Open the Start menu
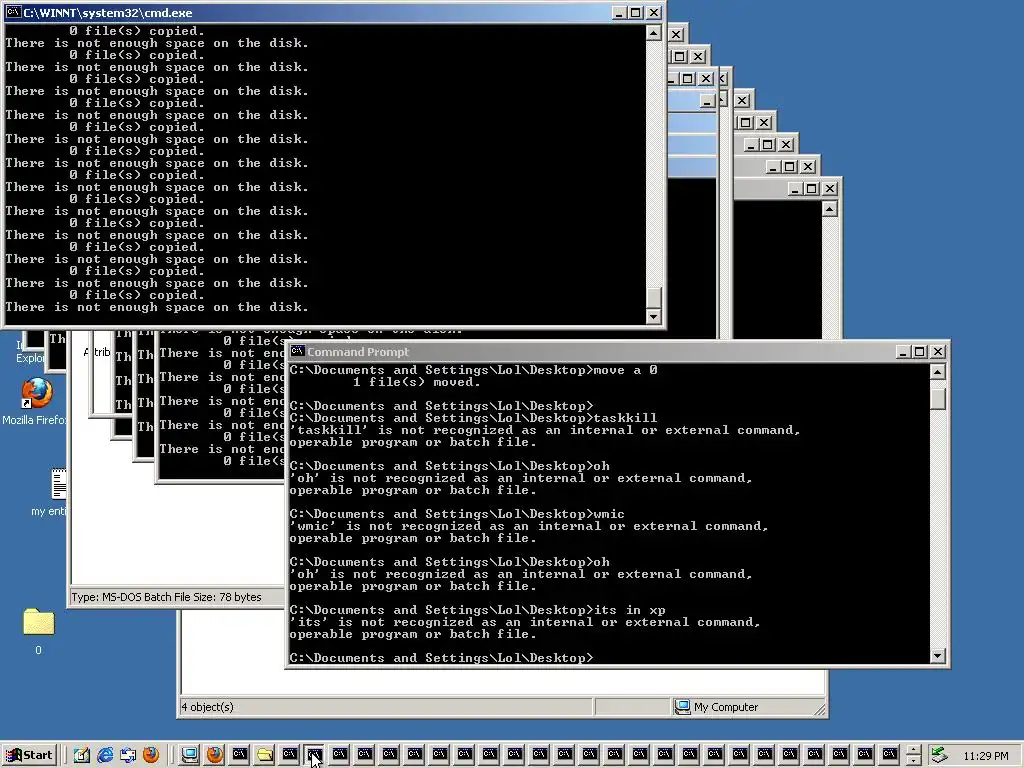The width and height of the screenshot is (1024, 768). pyautogui.click(x=29, y=755)
